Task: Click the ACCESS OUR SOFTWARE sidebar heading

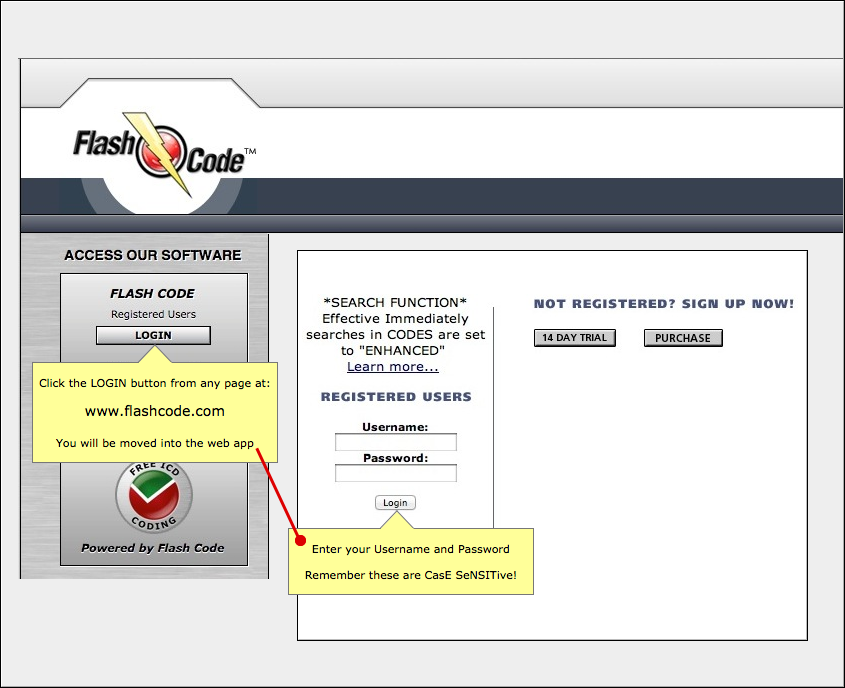Action: point(153,255)
